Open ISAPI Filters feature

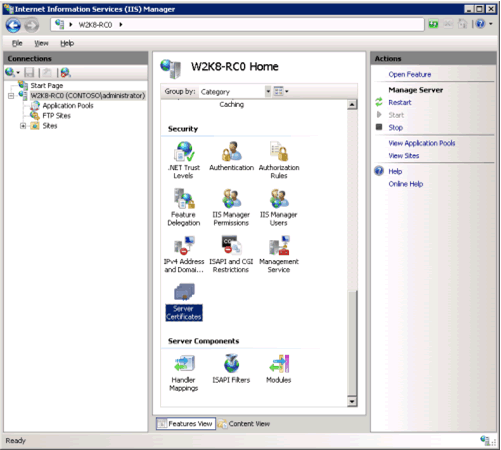click(x=231, y=369)
